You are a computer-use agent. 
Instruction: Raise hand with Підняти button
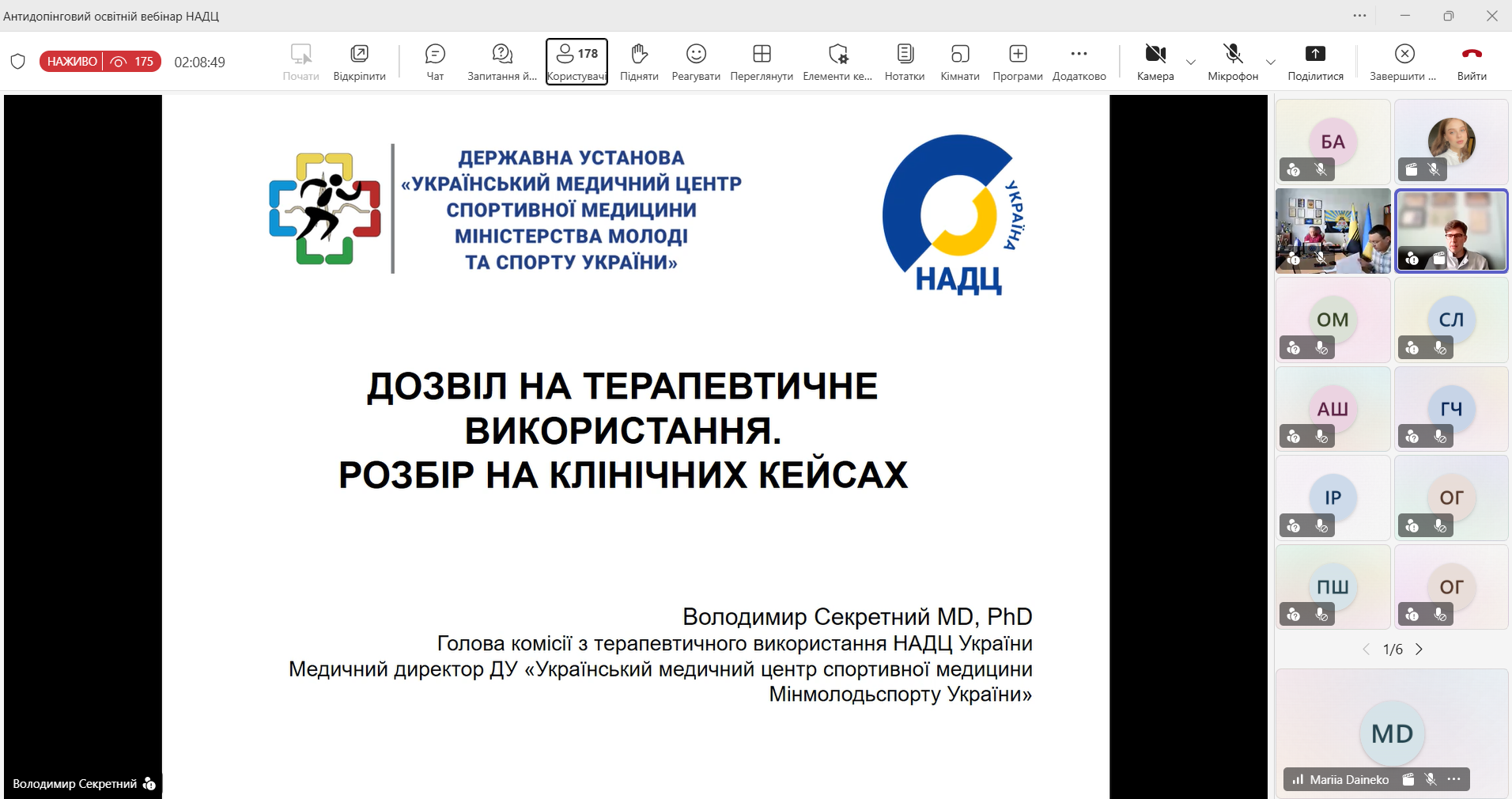coord(639,62)
